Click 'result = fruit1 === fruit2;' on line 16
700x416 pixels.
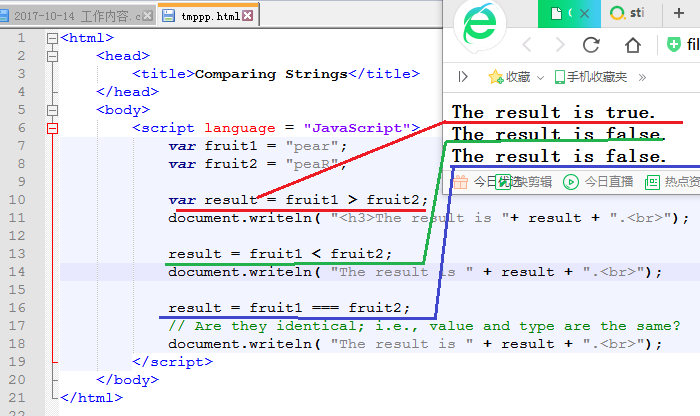pyautogui.click(x=289, y=308)
